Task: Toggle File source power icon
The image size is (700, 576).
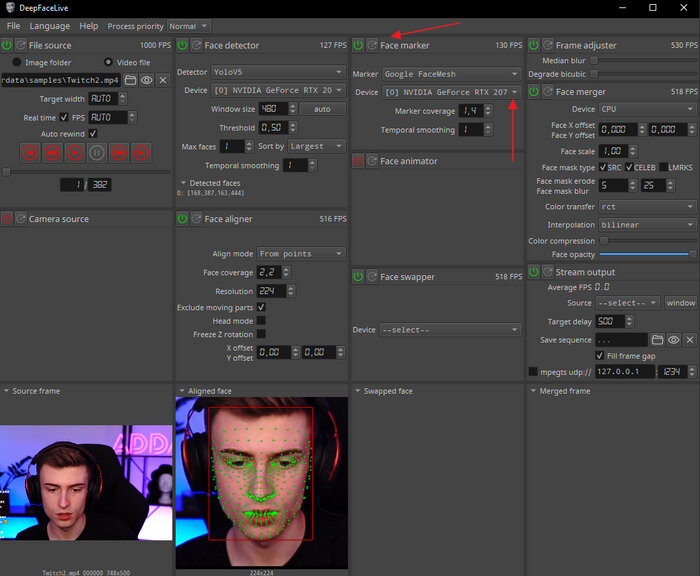Action: 7,45
